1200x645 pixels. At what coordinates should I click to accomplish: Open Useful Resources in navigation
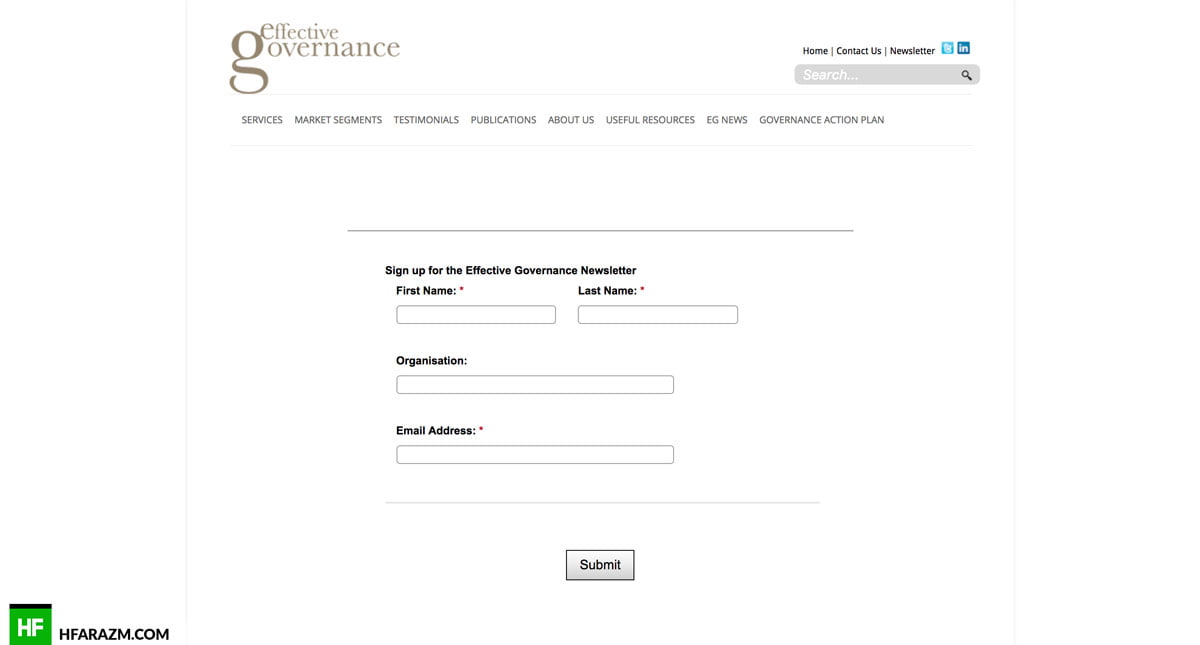[650, 120]
